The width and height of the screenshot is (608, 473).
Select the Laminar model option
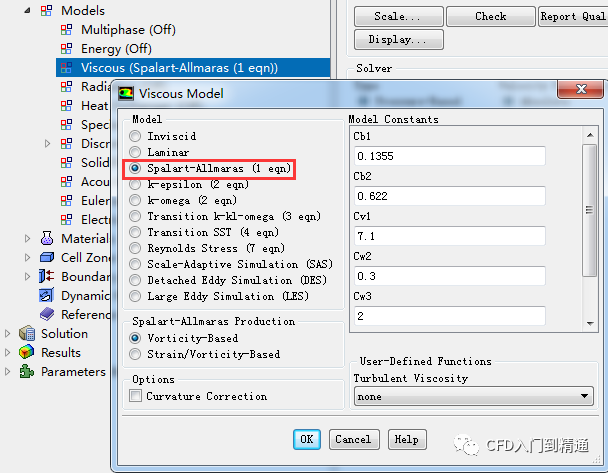135,152
